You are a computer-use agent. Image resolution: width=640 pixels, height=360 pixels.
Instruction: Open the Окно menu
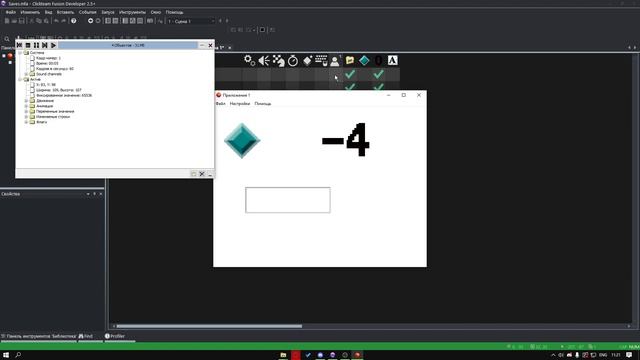(156, 12)
